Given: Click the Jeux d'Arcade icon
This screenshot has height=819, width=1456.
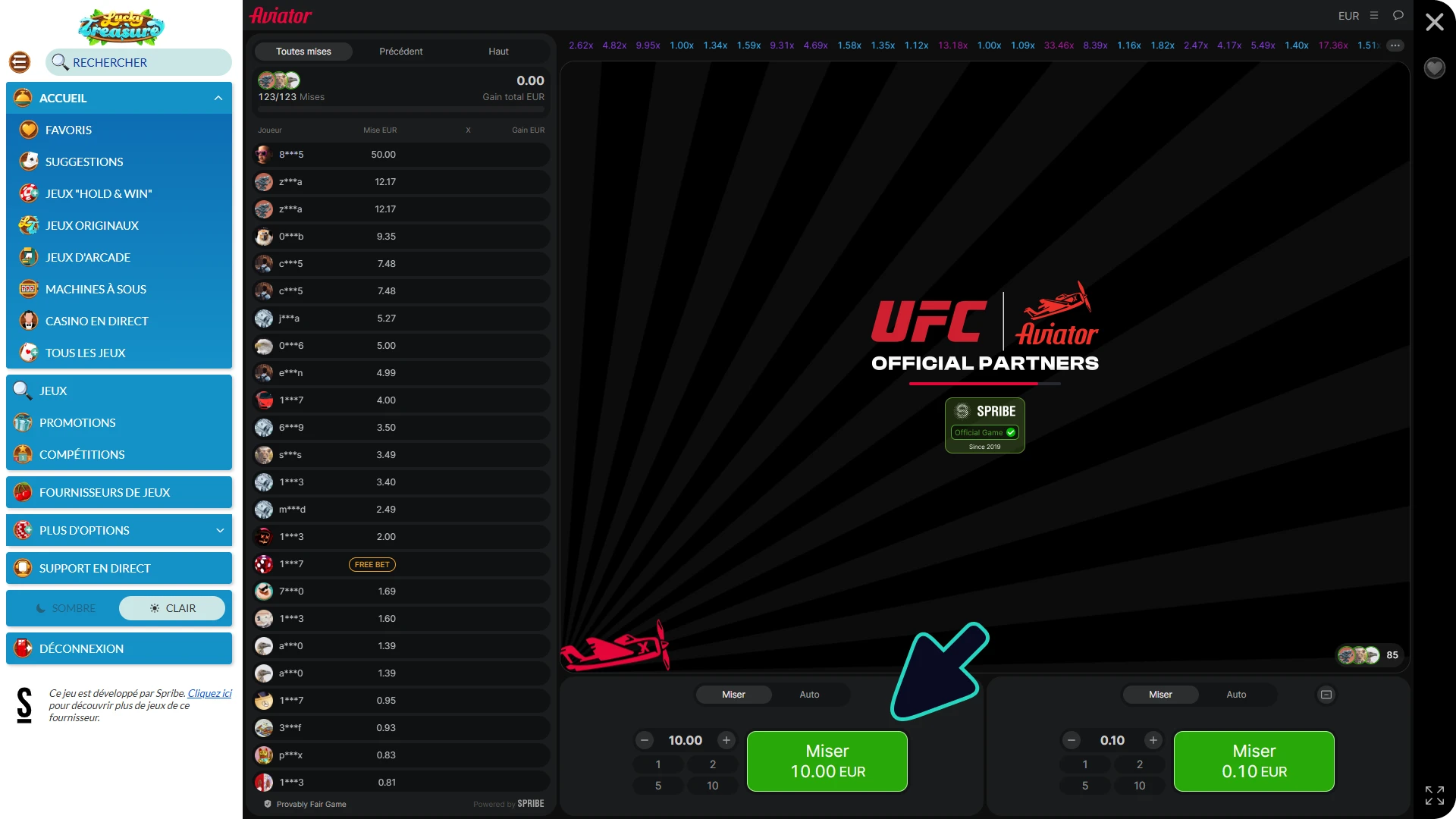Looking at the screenshot, I should (x=29, y=257).
